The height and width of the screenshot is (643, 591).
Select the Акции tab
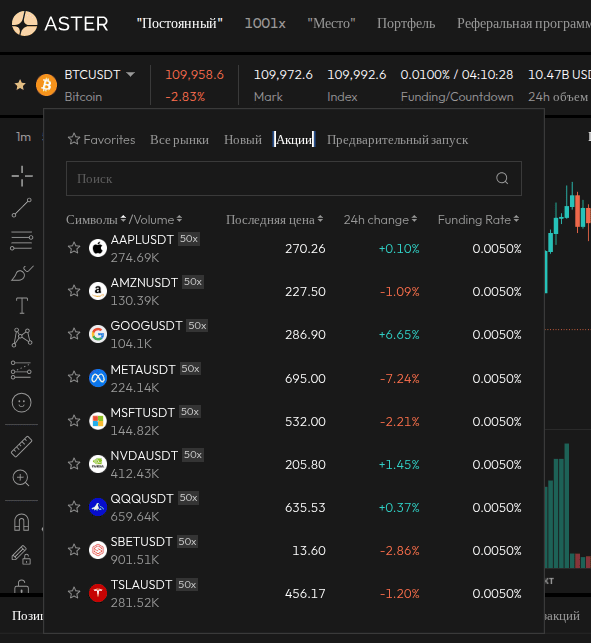(x=294, y=139)
